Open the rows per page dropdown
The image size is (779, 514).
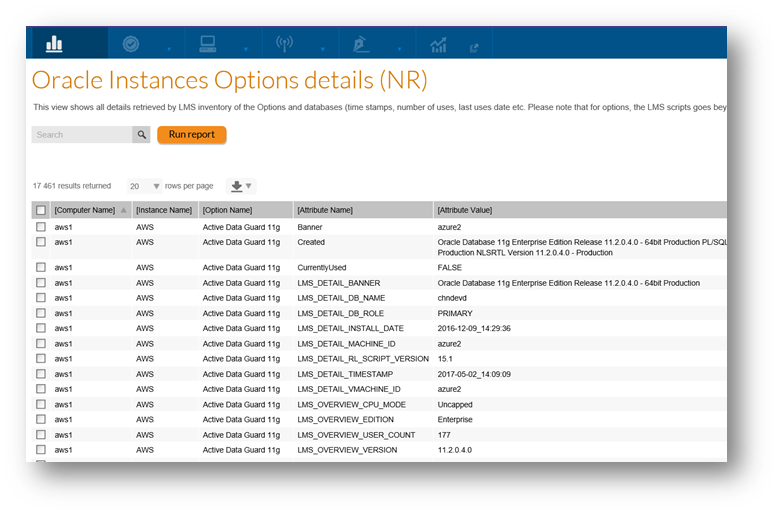(145, 186)
